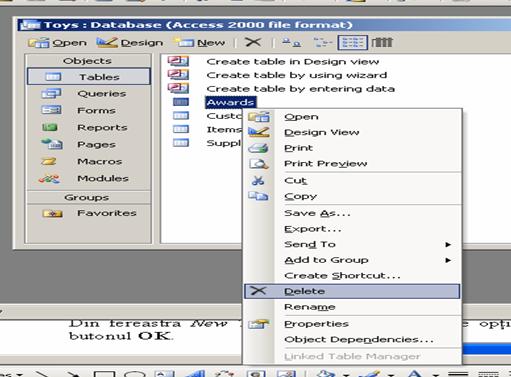The height and width of the screenshot is (377, 511).
Task: Click the New button in database toolbar
Action: [199, 43]
